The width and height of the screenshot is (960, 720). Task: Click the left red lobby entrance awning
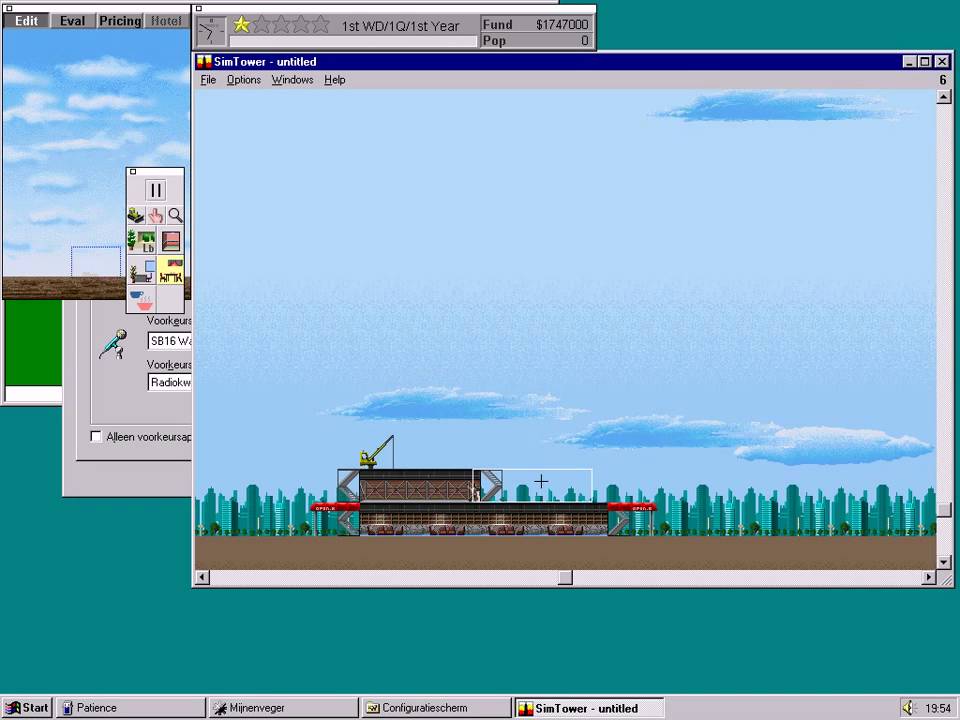tap(334, 507)
